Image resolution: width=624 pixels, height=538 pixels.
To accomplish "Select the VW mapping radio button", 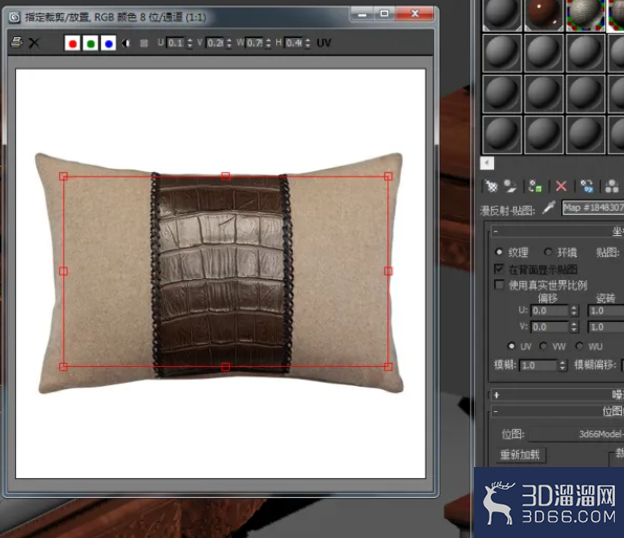I will 543,346.
